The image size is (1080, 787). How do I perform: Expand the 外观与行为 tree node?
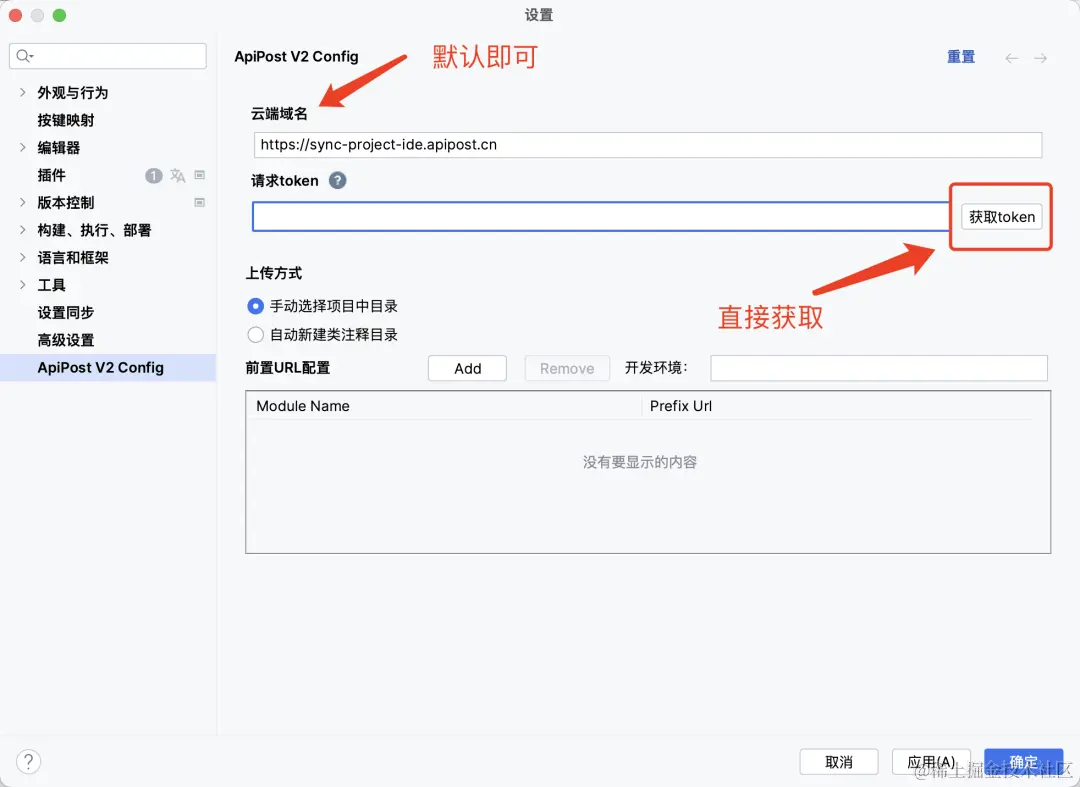23,92
